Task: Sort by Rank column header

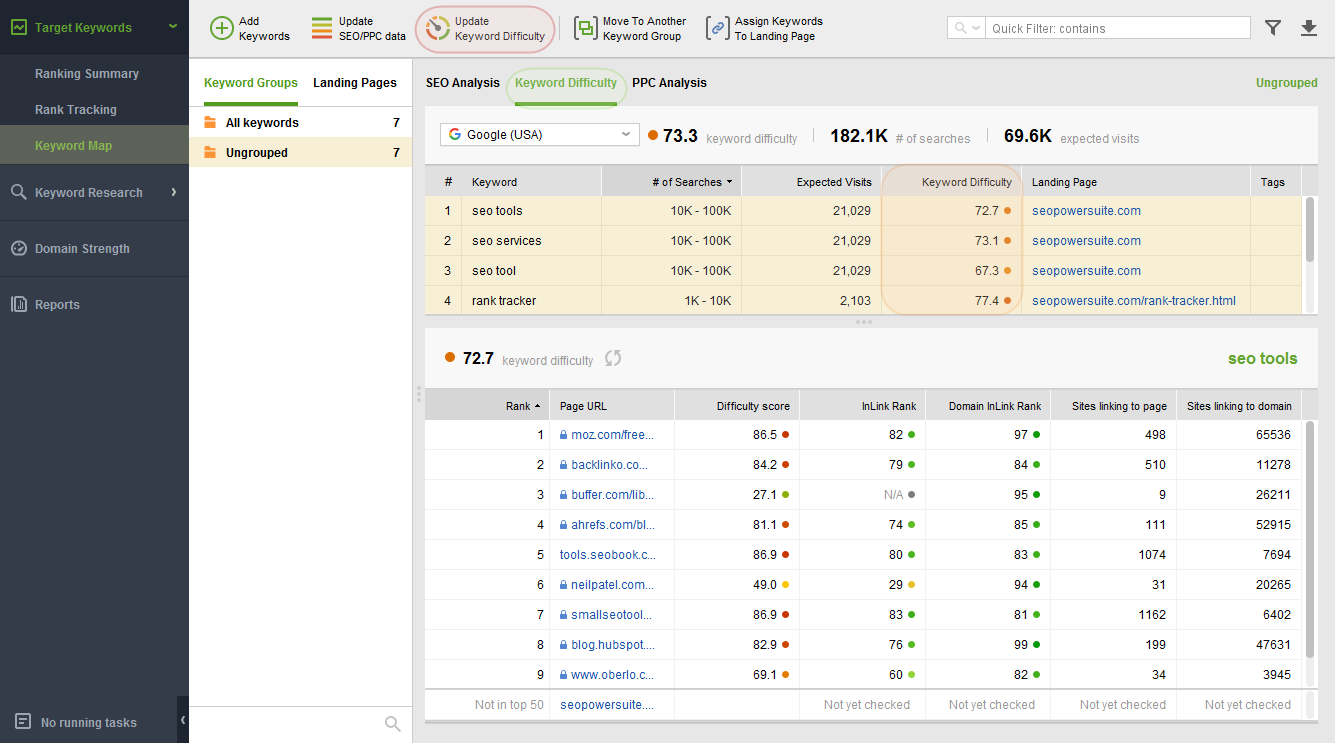Action: (487, 406)
